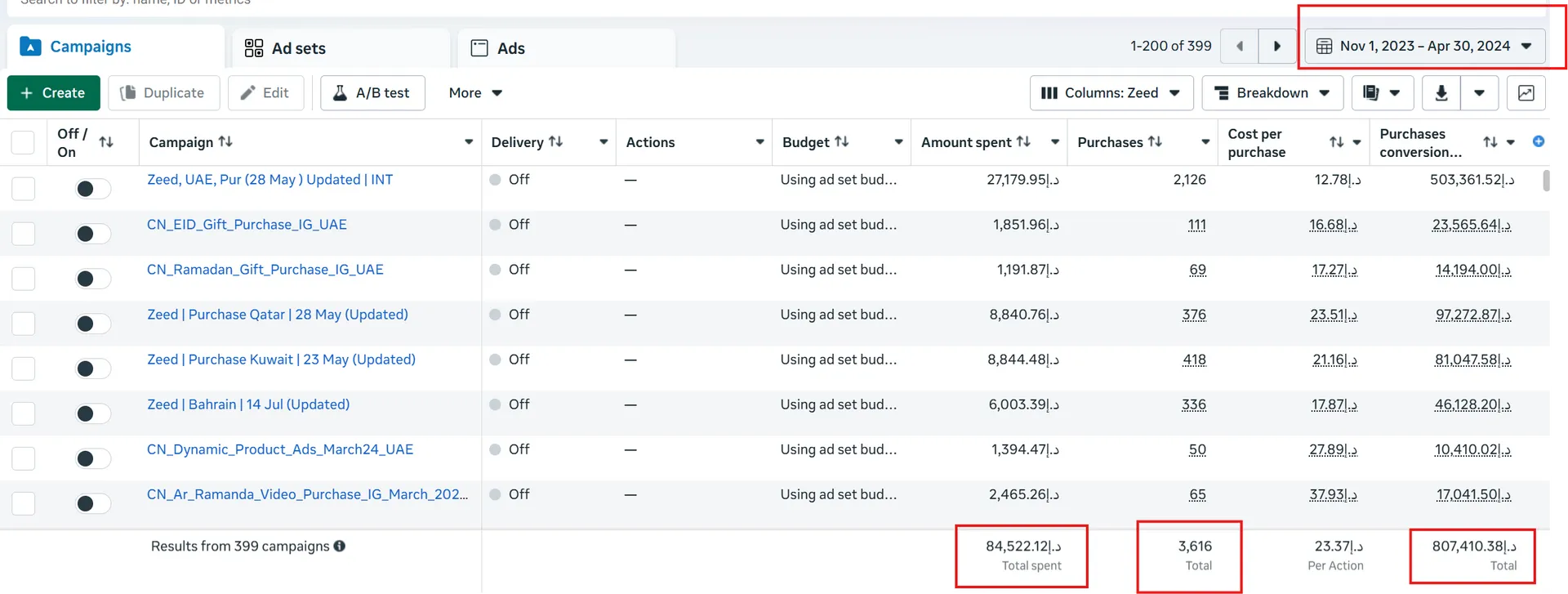
Task: Open the More menu
Action: [475, 93]
